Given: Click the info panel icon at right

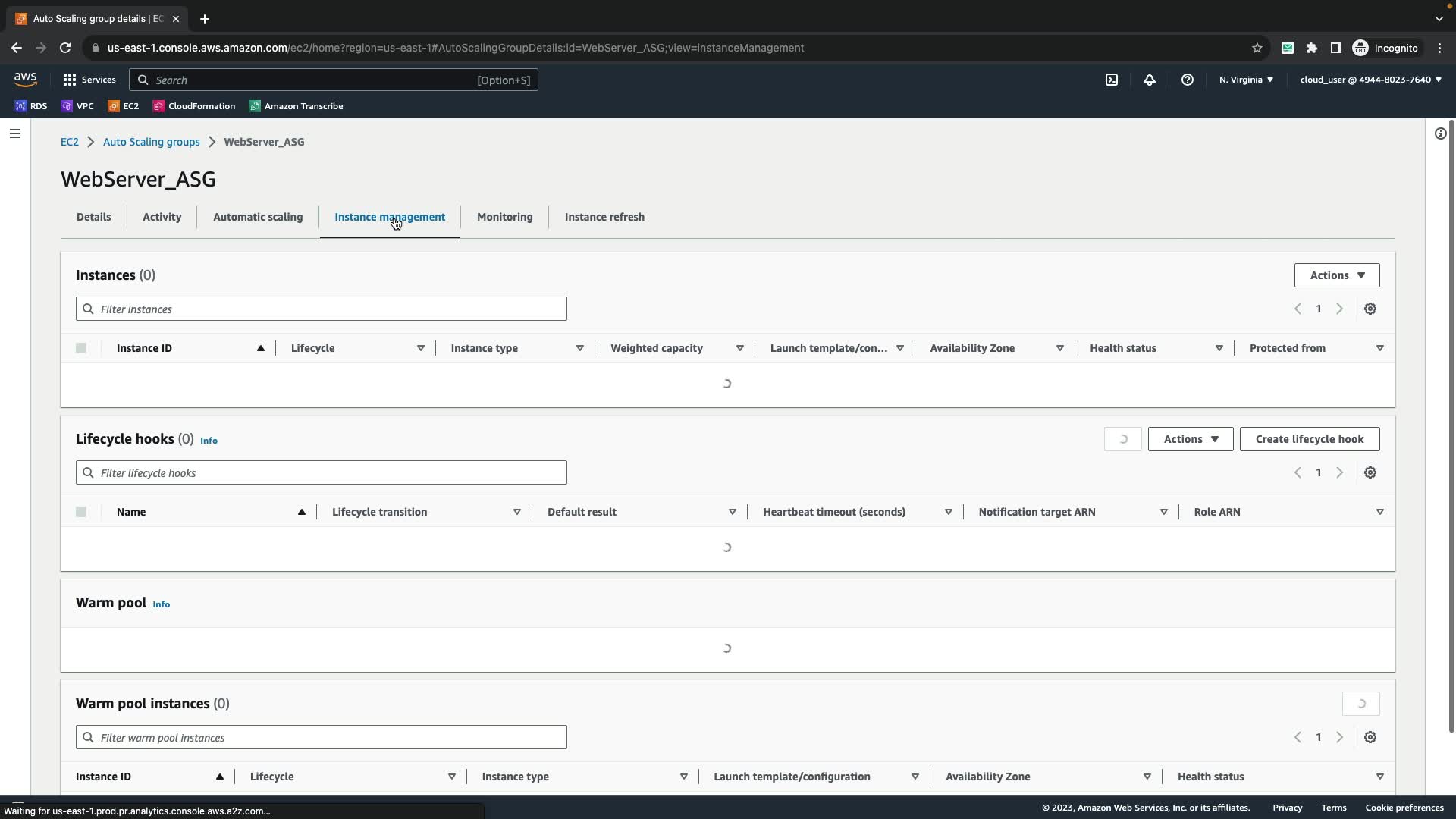Looking at the screenshot, I should coord(1440,133).
